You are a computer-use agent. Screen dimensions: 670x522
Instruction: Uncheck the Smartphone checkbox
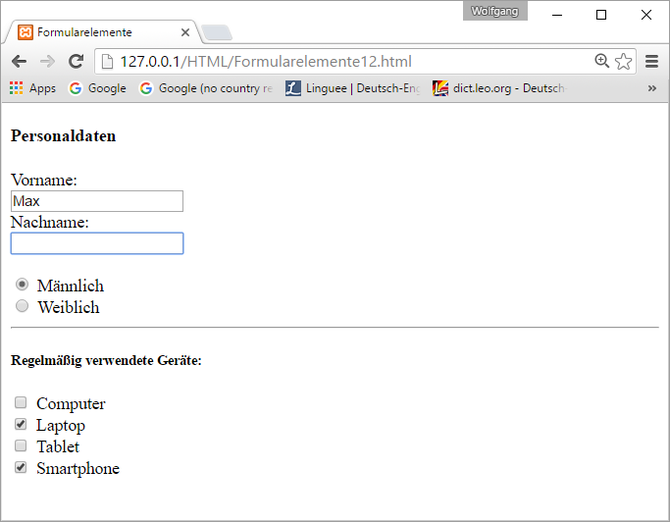coord(21,467)
